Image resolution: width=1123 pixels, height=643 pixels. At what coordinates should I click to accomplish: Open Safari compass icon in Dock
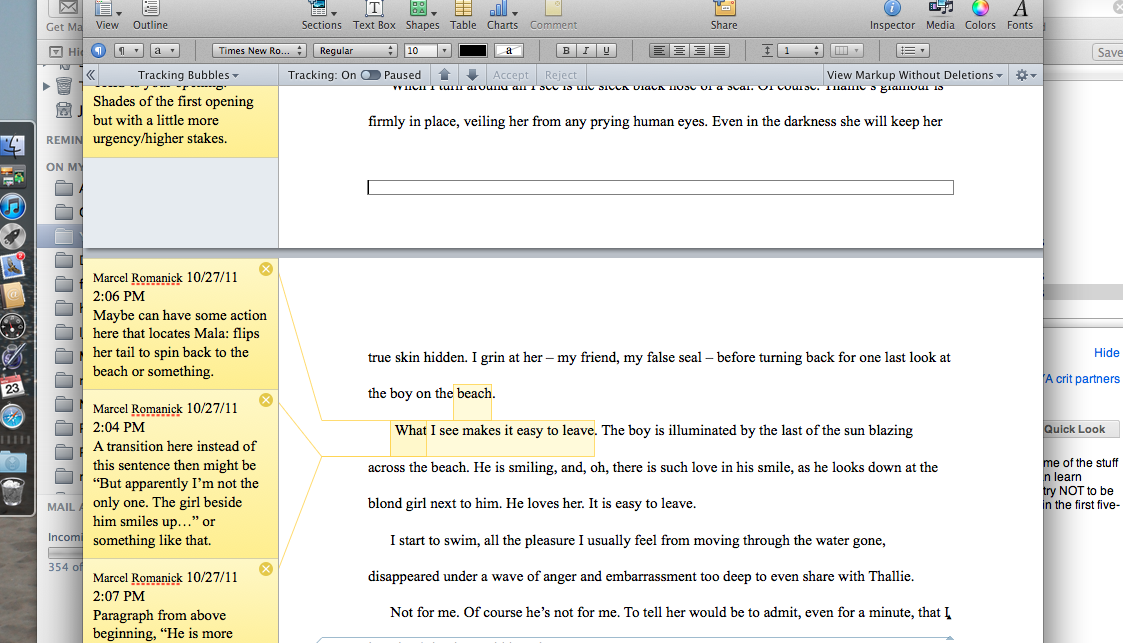[x=13, y=417]
